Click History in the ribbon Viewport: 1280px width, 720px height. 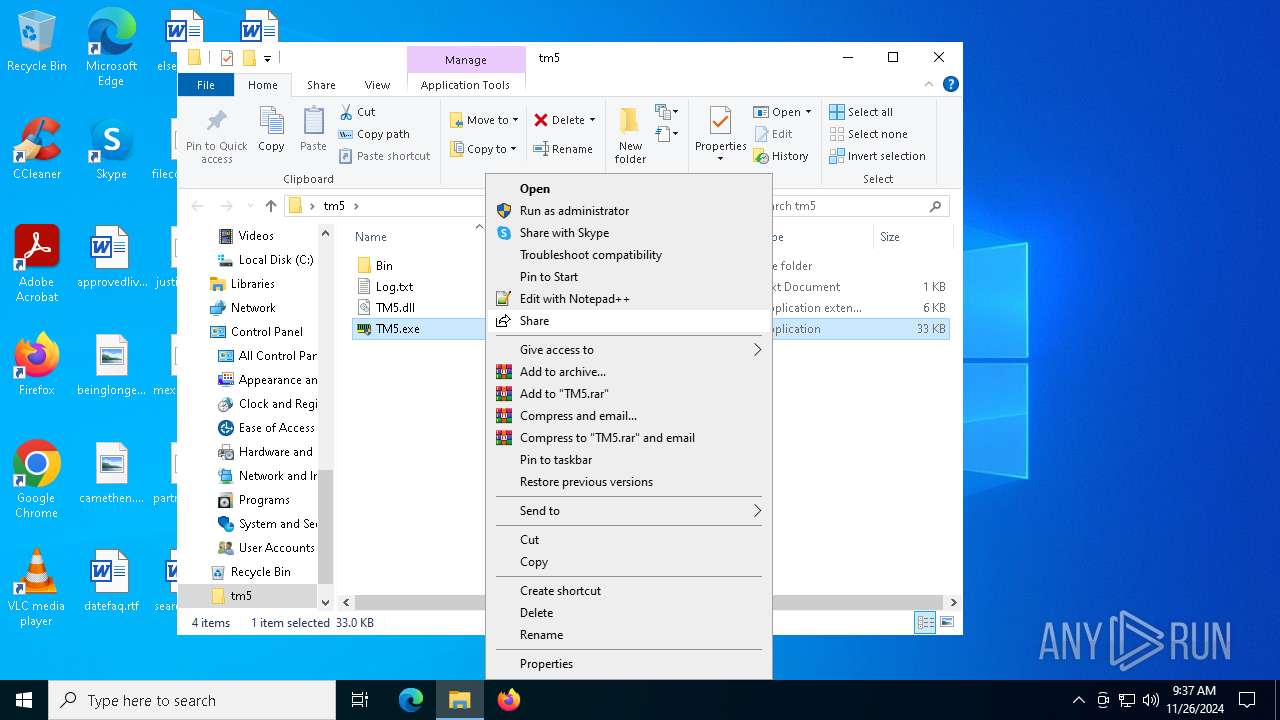(x=781, y=156)
